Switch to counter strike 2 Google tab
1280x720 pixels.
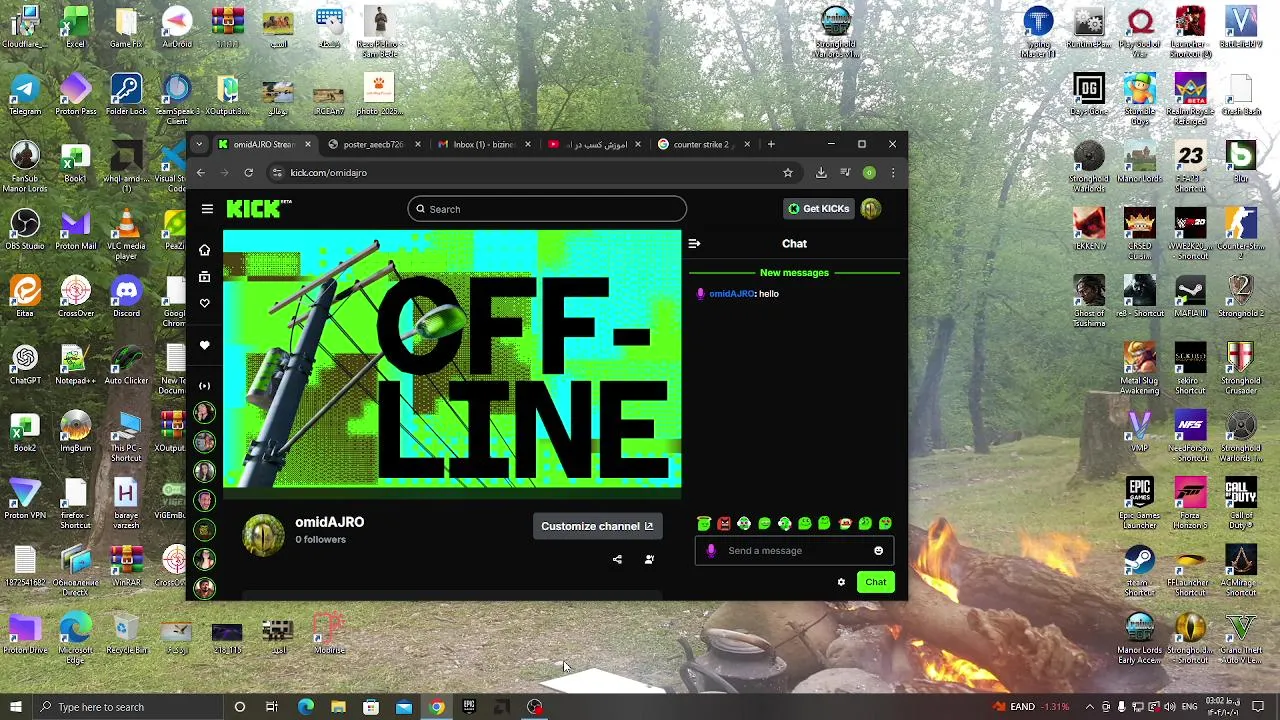click(702, 144)
